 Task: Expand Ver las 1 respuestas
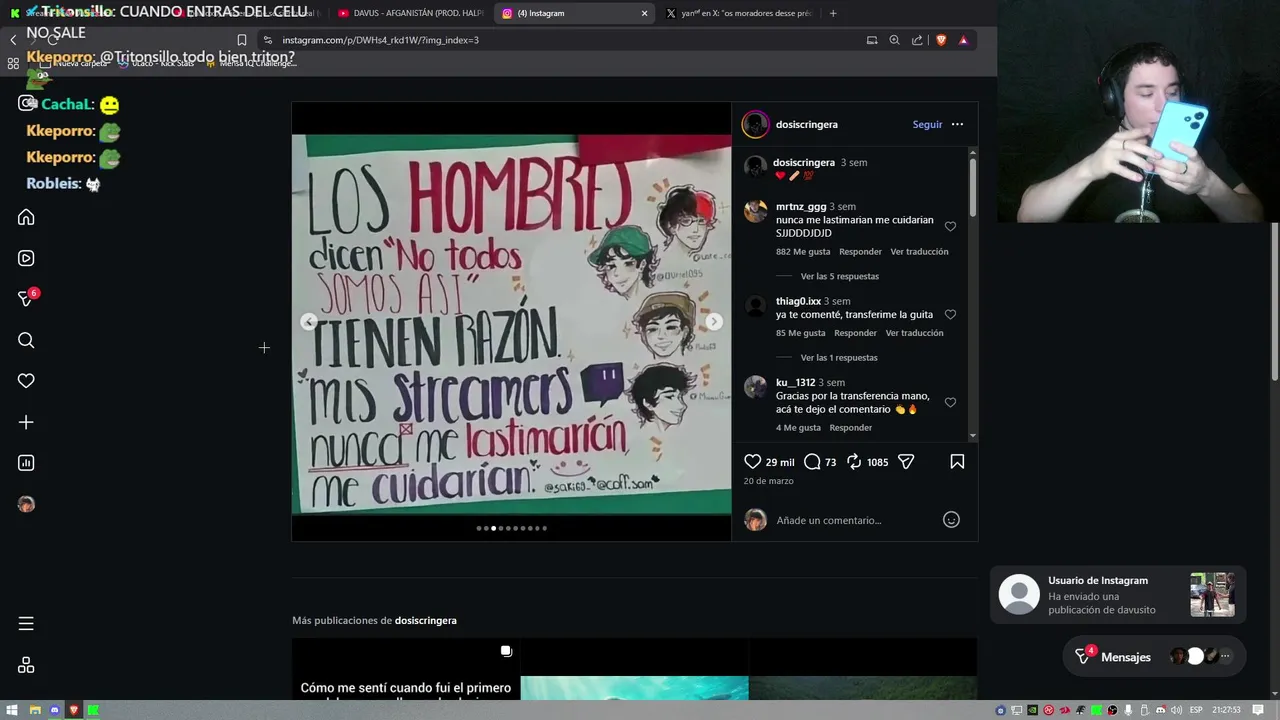tap(839, 357)
